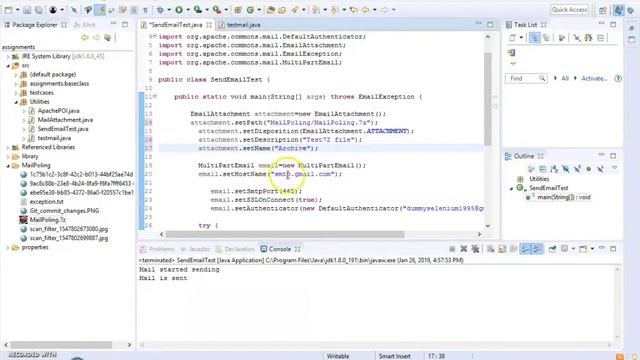Click Package Explorer horizontal scrollbar thumb

pos(61,345)
